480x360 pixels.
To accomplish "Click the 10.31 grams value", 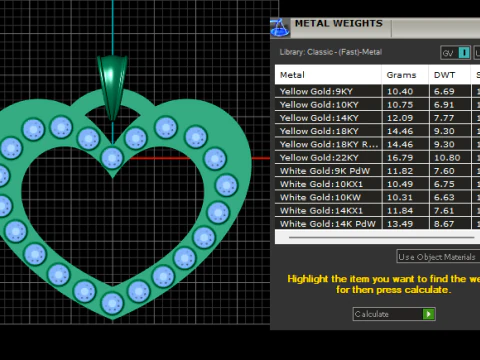I will click(x=400, y=197).
